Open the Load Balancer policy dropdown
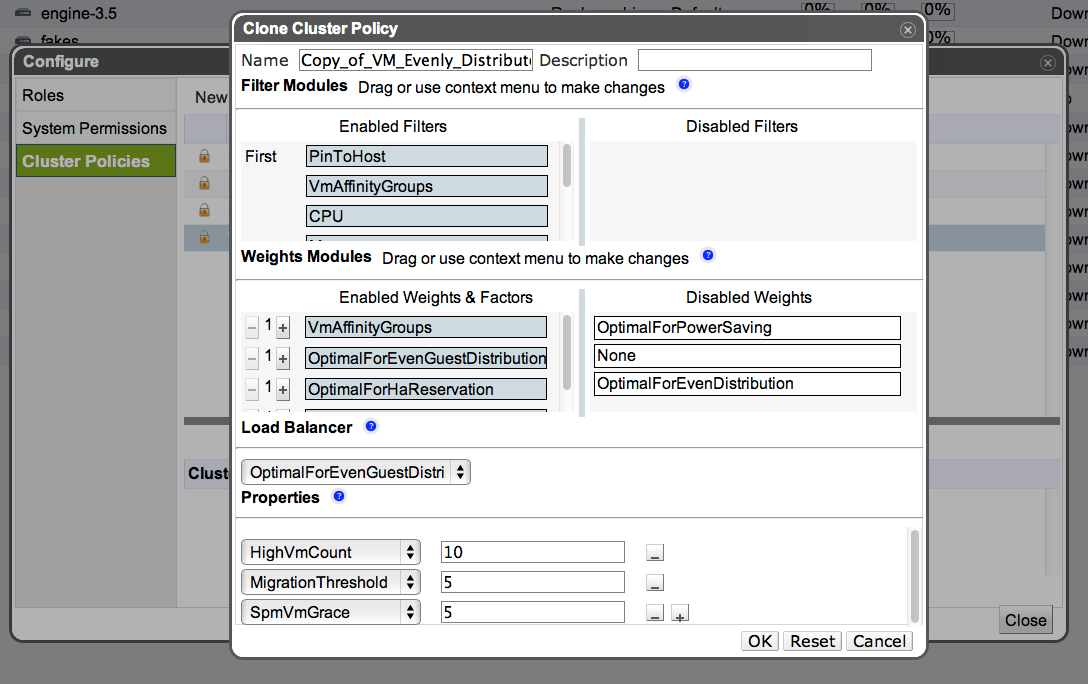The image size is (1088, 684). (x=356, y=472)
